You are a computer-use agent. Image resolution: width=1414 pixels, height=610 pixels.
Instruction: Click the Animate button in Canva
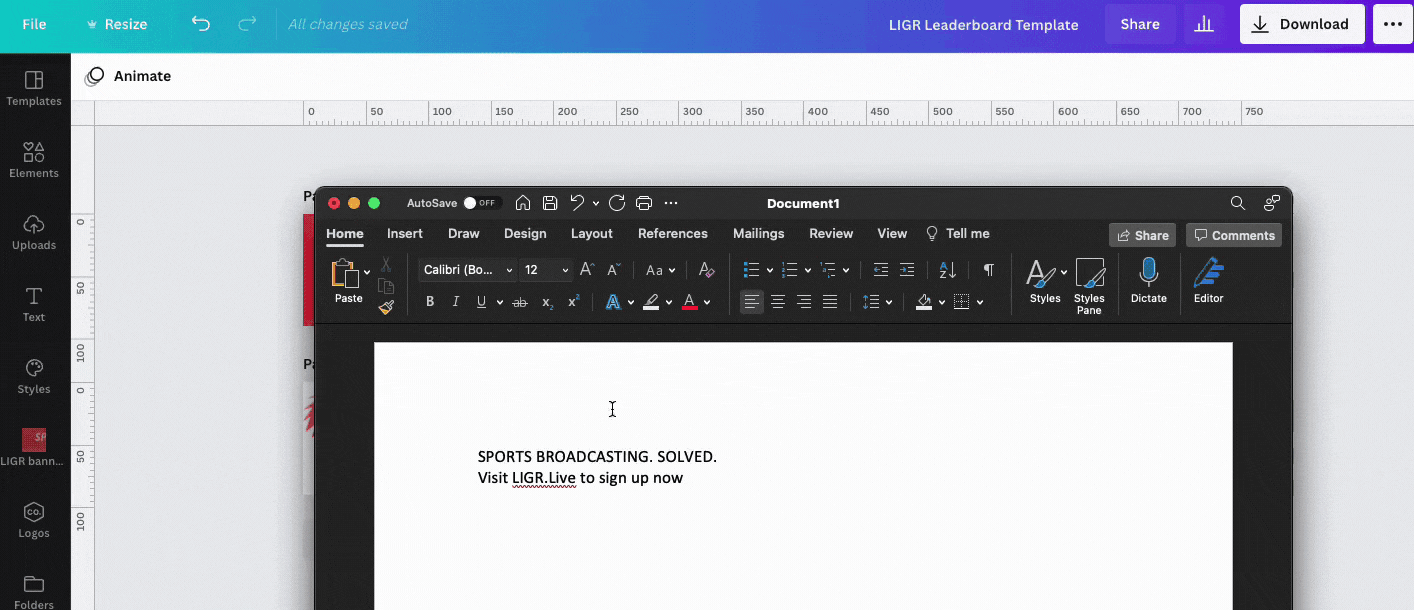click(x=129, y=76)
